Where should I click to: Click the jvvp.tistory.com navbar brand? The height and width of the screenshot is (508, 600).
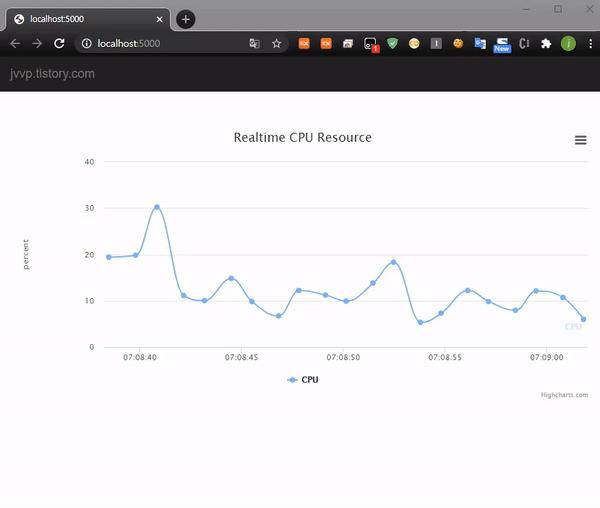(x=52, y=73)
